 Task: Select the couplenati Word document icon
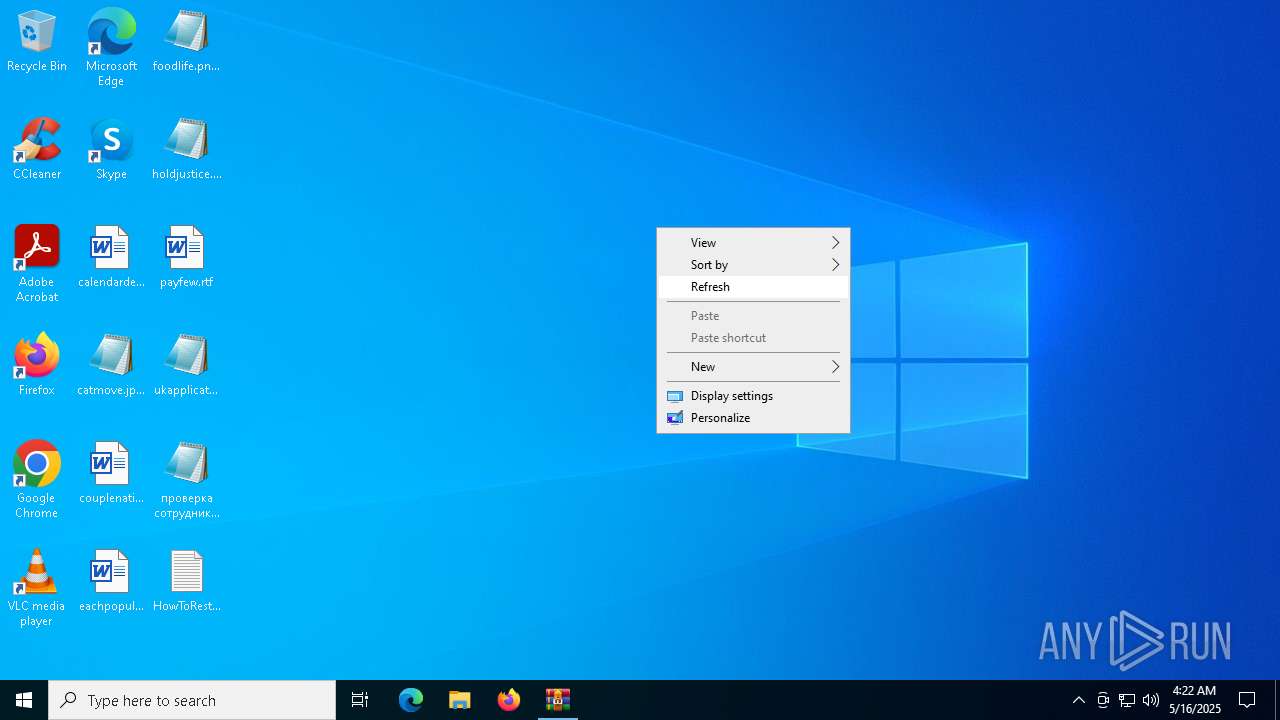point(111,473)
